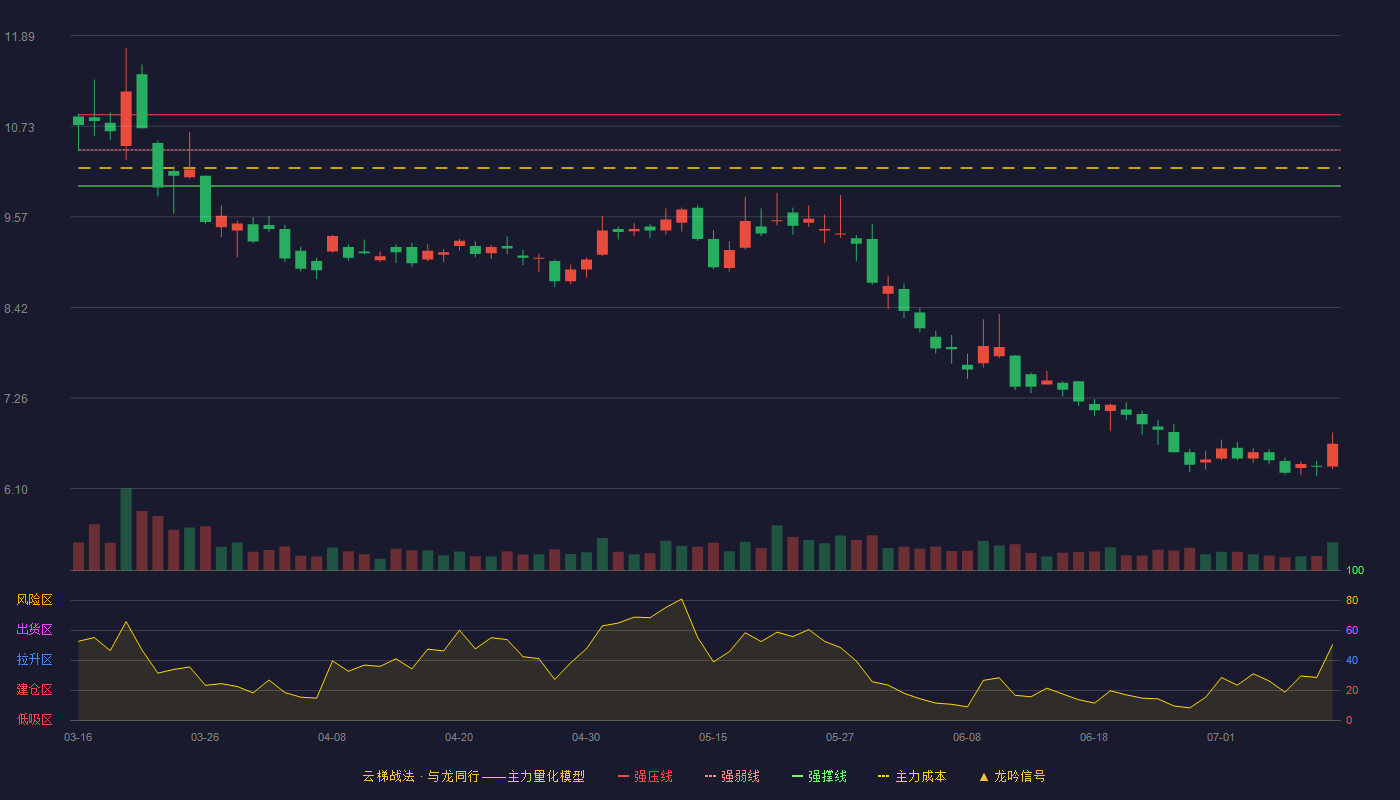
Task: Click the 11.89 price axis label
Action: 19,37
